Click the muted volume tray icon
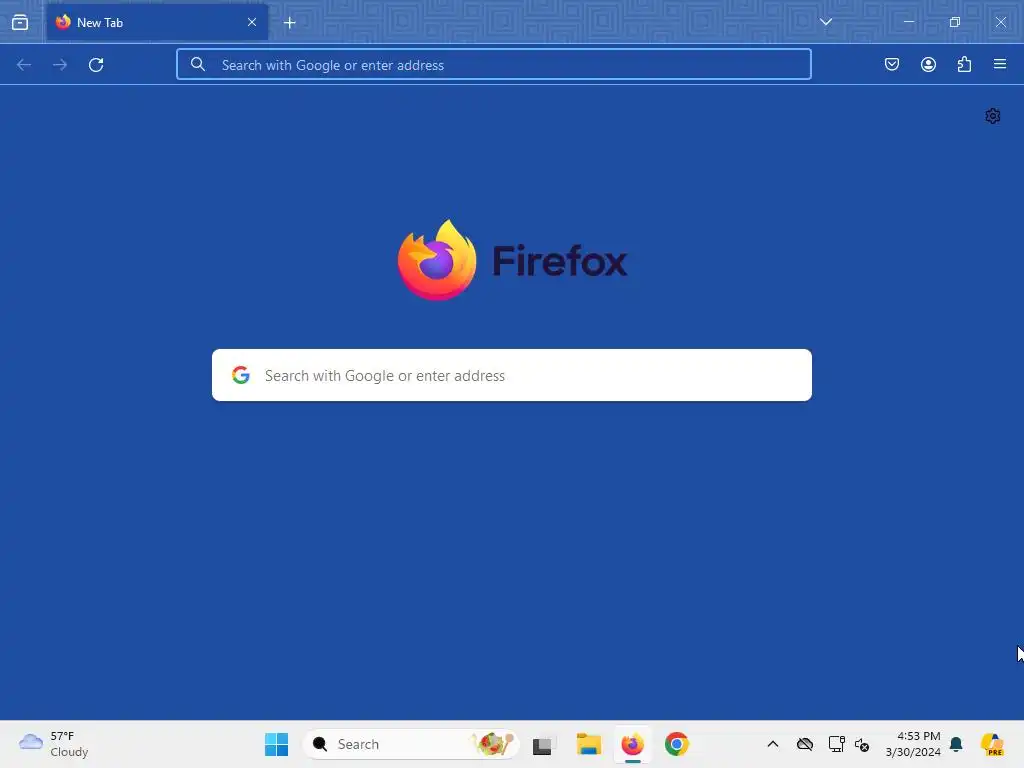 click(862, 744)
